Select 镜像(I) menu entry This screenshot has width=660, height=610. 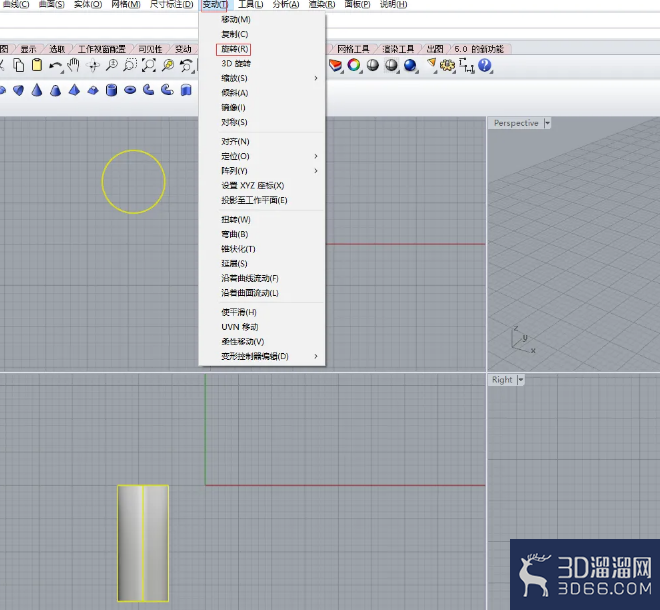tap(233, 108)
